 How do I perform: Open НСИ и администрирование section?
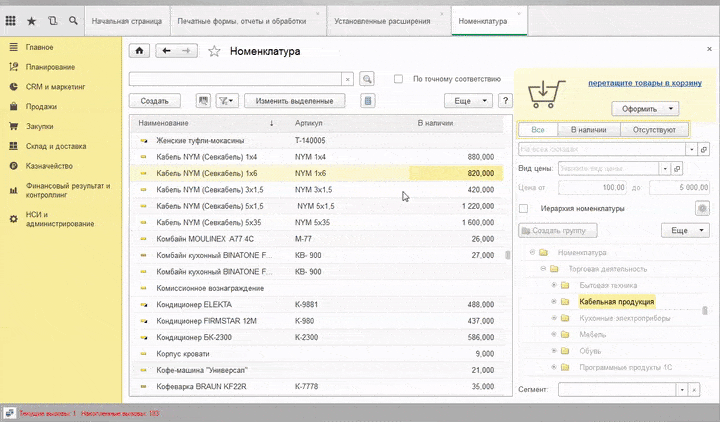pyautogui.click(x=60, y=219)
